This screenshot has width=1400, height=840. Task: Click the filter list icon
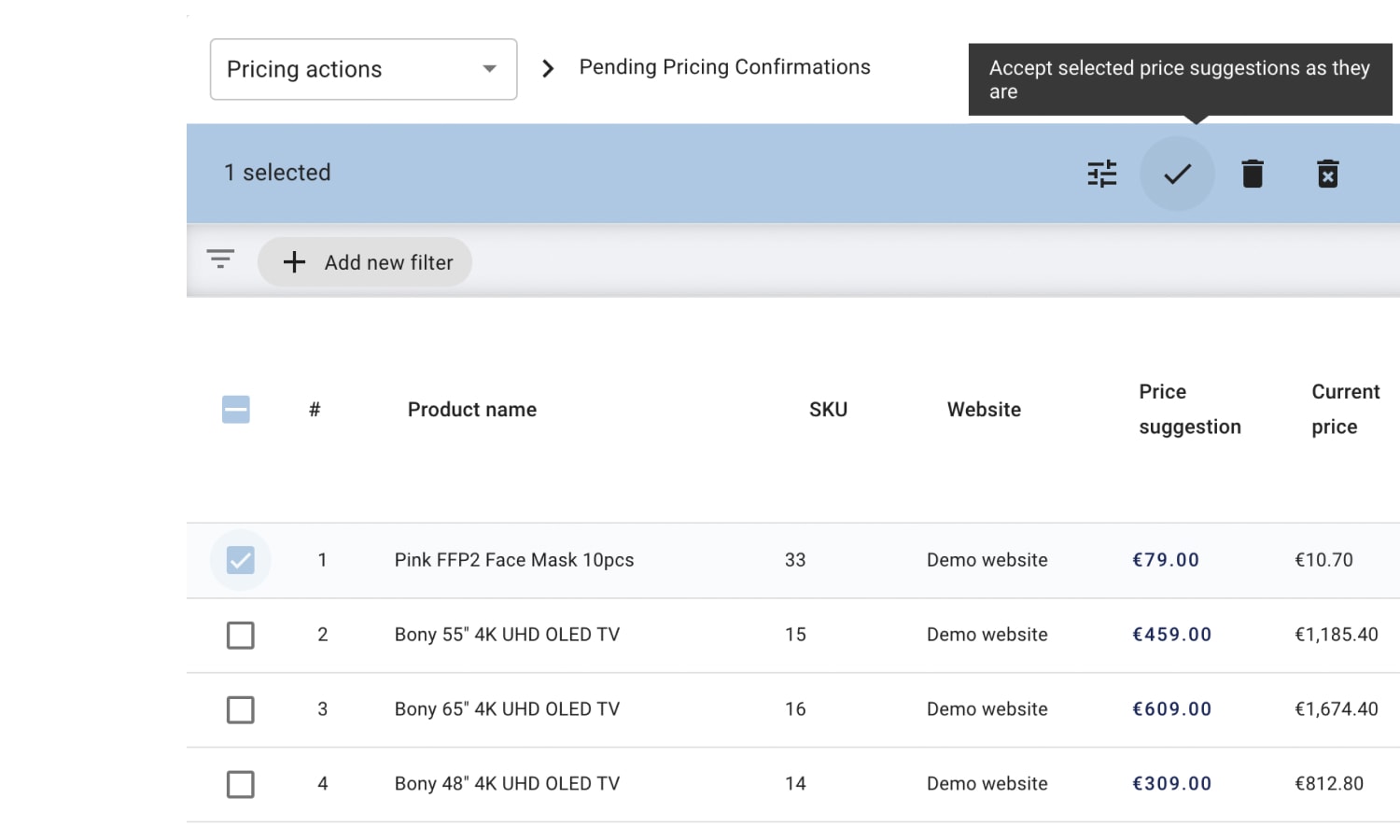(220, 259)
